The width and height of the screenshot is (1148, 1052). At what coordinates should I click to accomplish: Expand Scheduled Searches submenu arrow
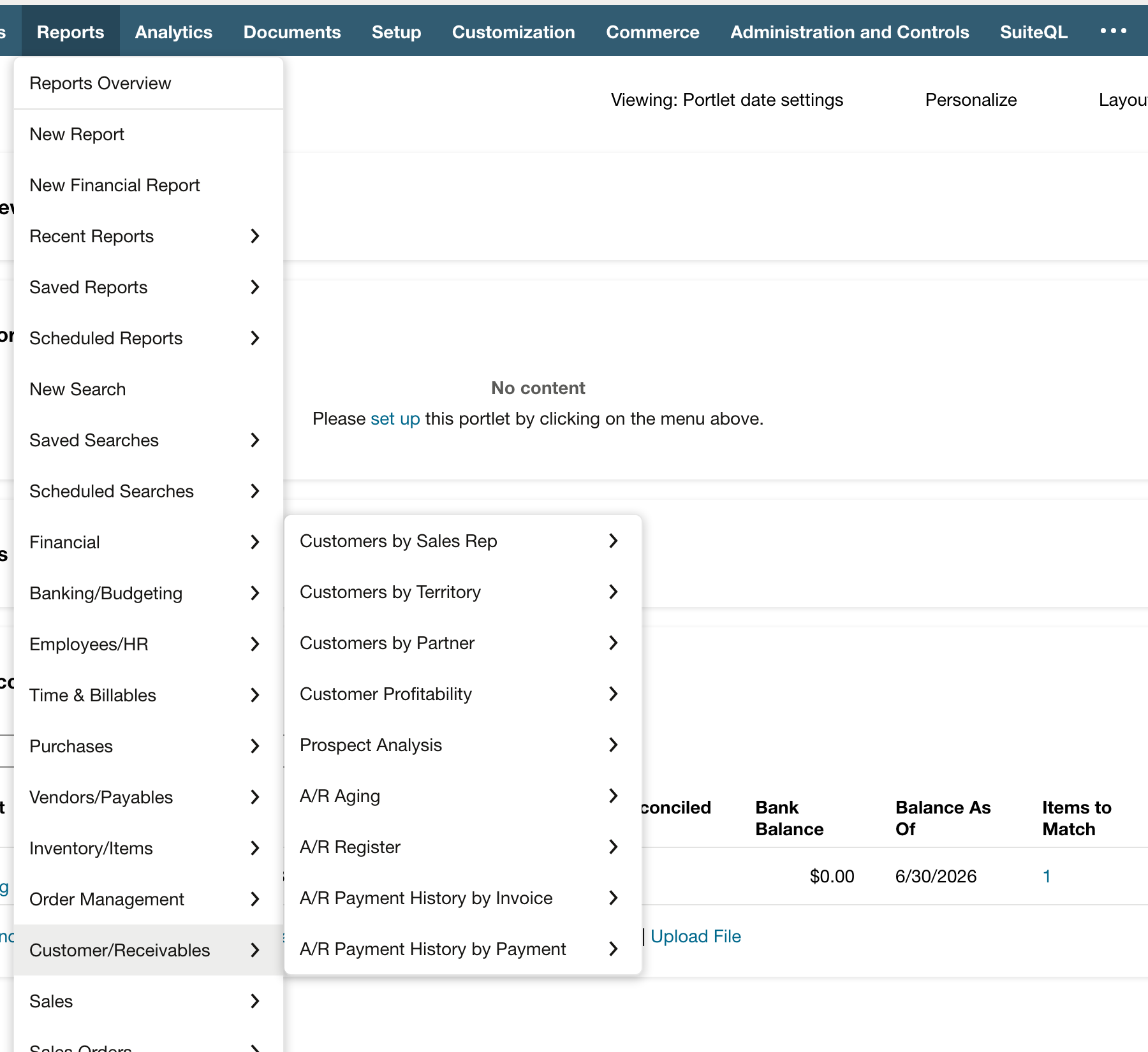coord(254,491)
